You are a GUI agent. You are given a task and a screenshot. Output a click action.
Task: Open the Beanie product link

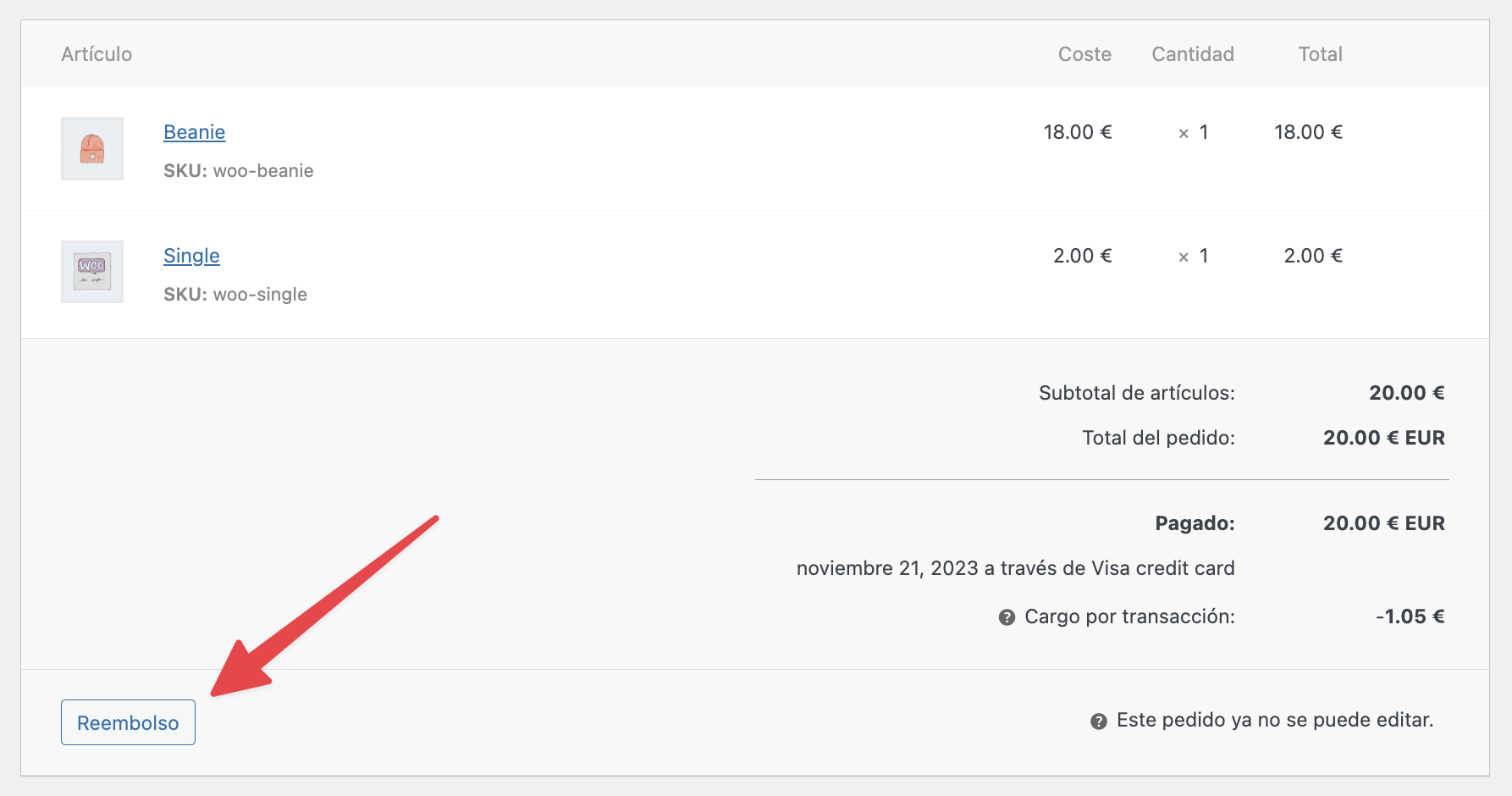(x=194, y=132)
